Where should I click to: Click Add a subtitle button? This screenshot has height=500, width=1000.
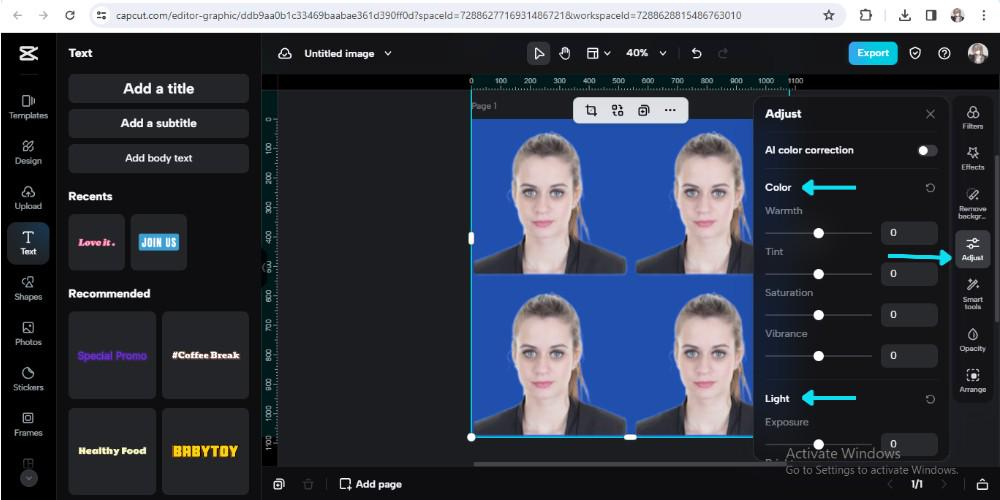(159, 123)
